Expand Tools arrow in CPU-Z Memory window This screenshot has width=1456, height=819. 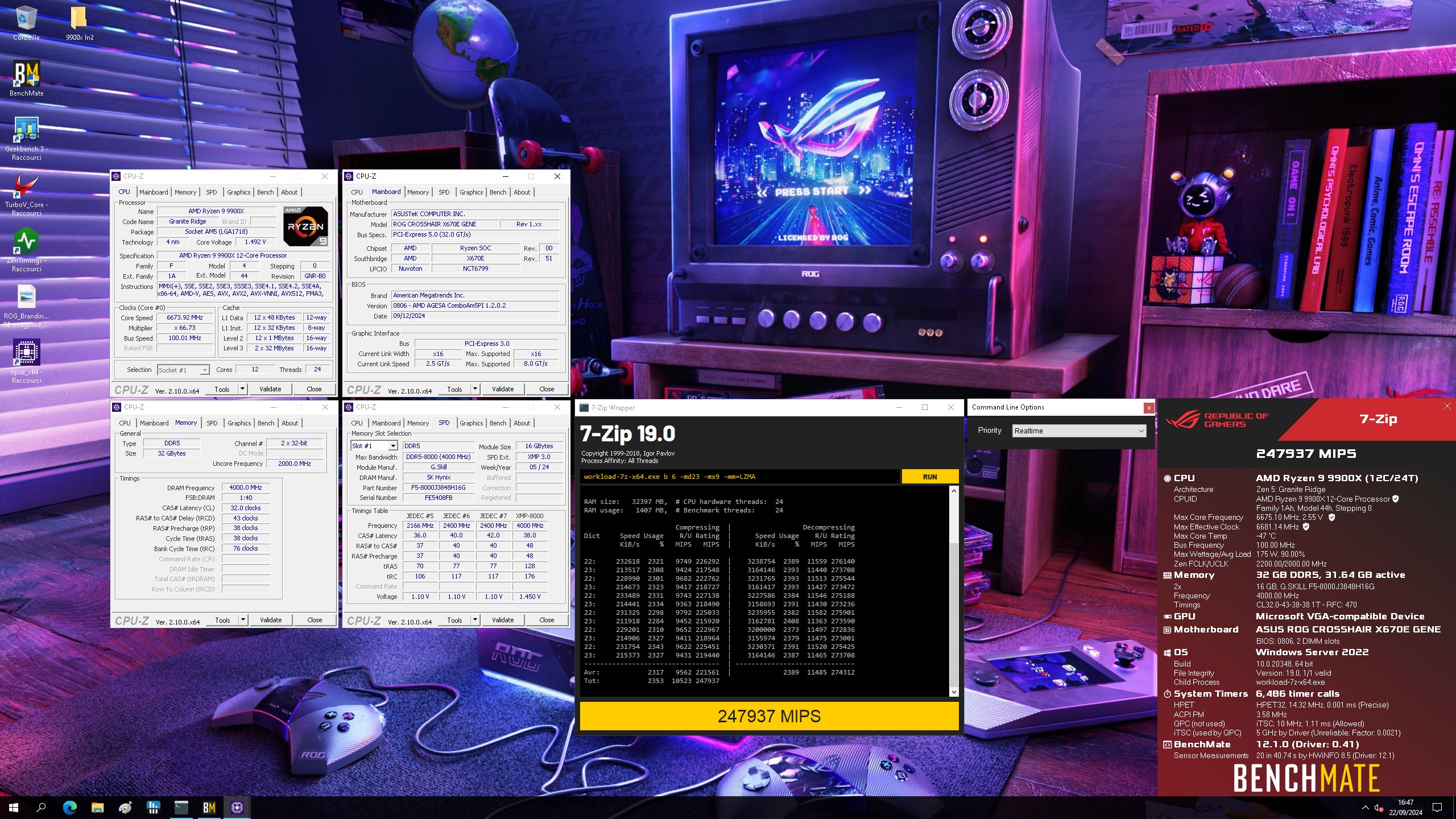pyautogui.click(x=243, y=620)
